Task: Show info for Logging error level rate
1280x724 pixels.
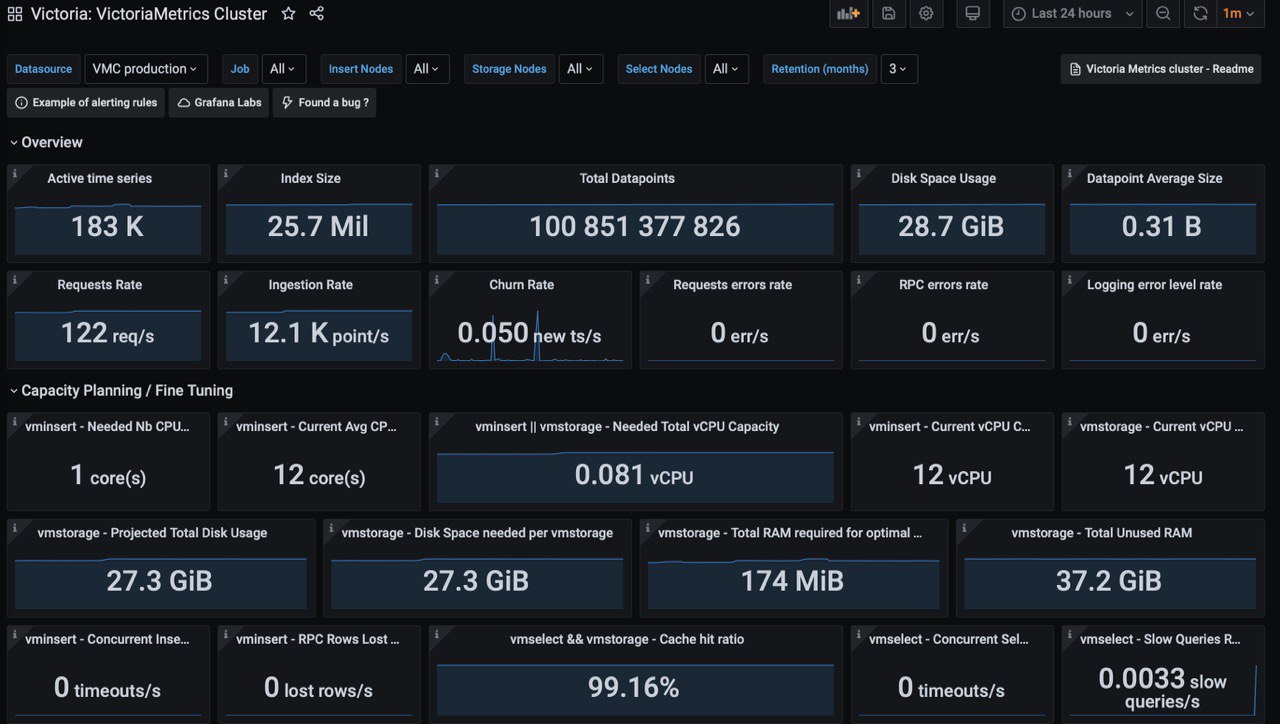Action: (1070, 279)
